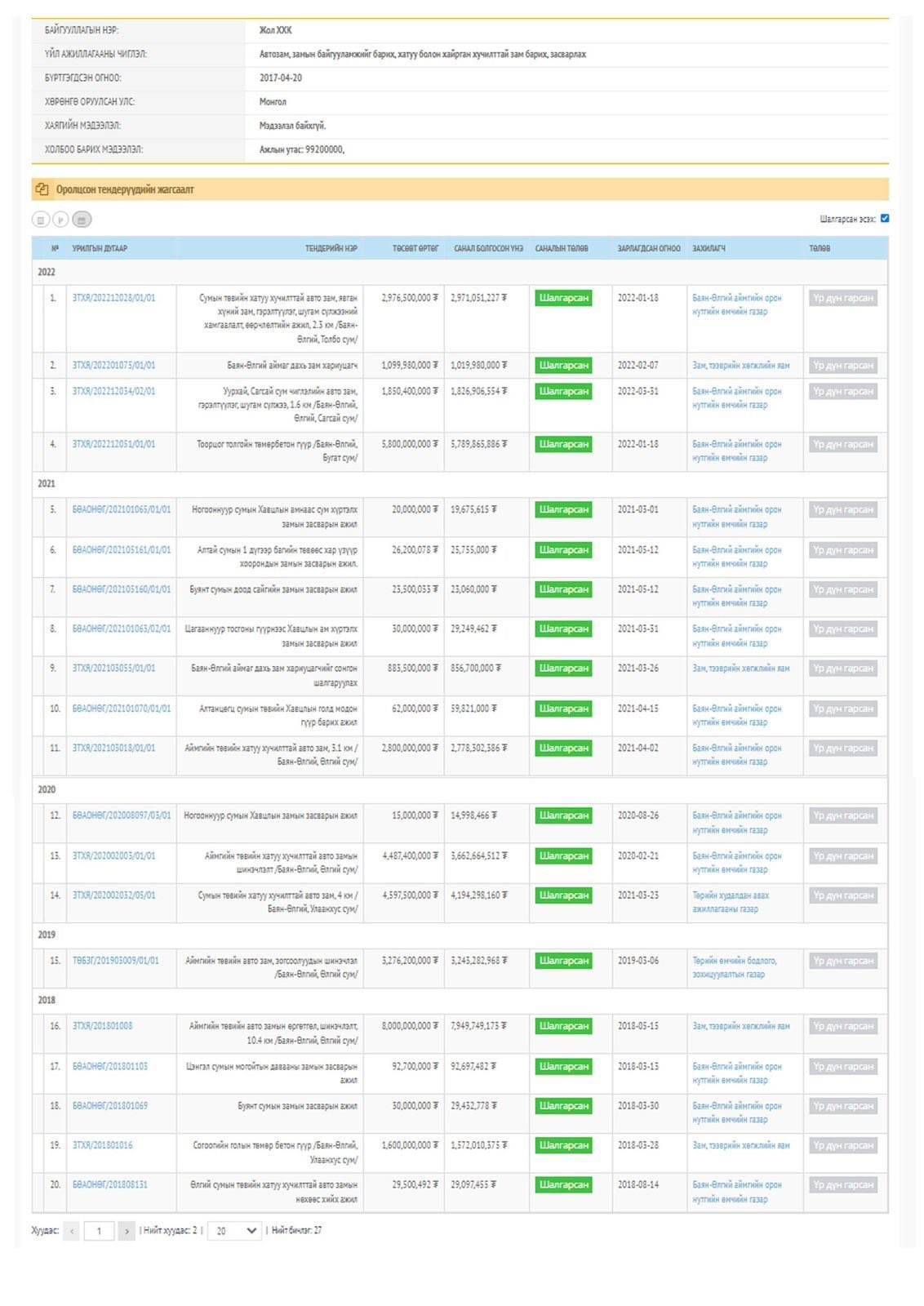
Task: Sort by ТЕНДЕРИЙН НЭР column header
Action: pyautogui.click(x=331, y=248)
